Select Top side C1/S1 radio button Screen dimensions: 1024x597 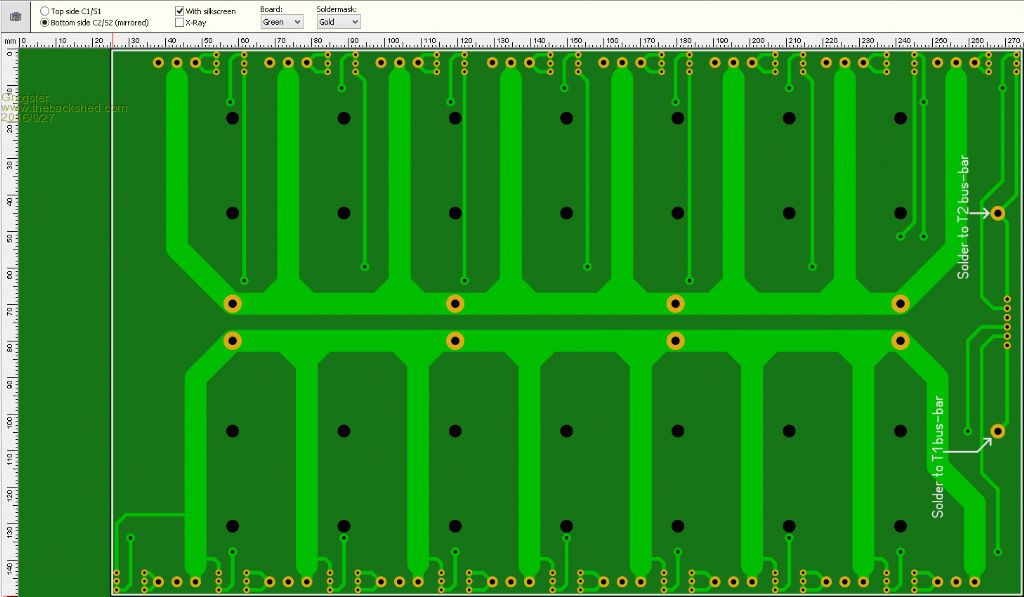[x=44, y=10]
